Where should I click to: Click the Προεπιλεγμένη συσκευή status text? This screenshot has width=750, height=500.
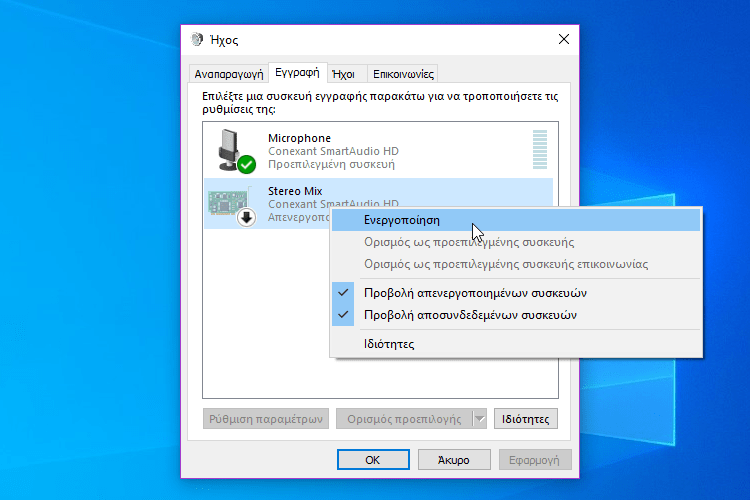click(x=331, y=164)
